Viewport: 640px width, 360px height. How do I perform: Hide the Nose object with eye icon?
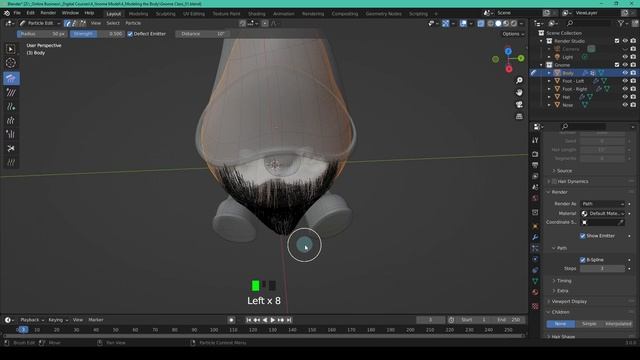(625, 105)
